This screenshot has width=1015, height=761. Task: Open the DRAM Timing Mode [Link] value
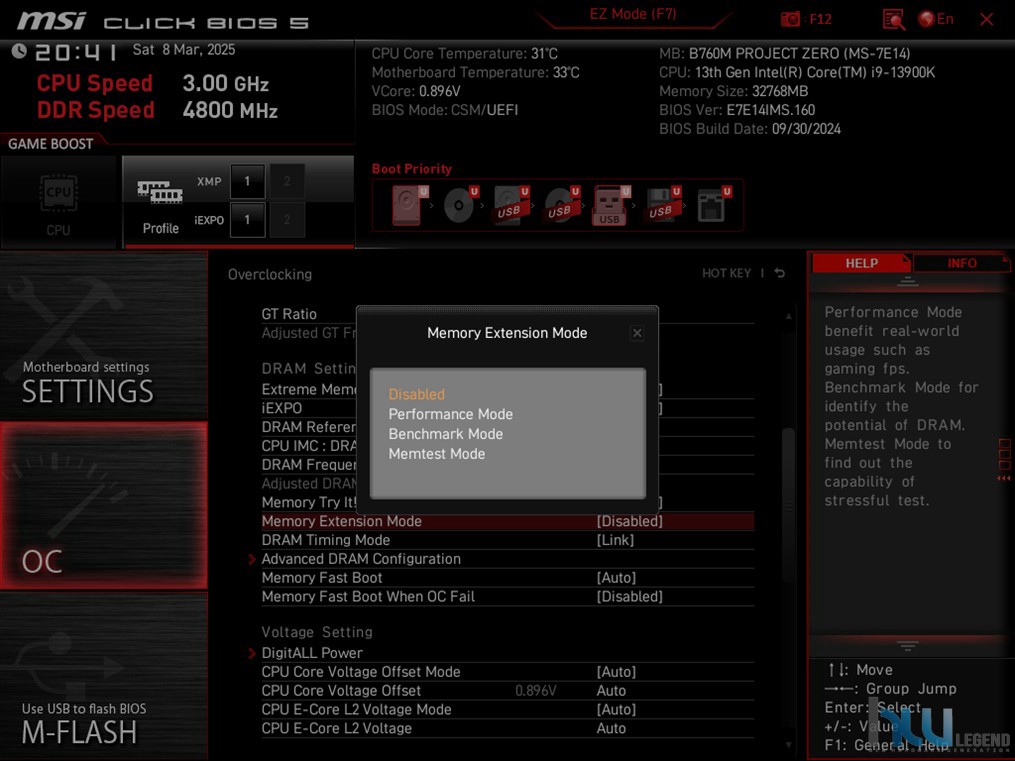pyautogui.click(x=615, y=540)
